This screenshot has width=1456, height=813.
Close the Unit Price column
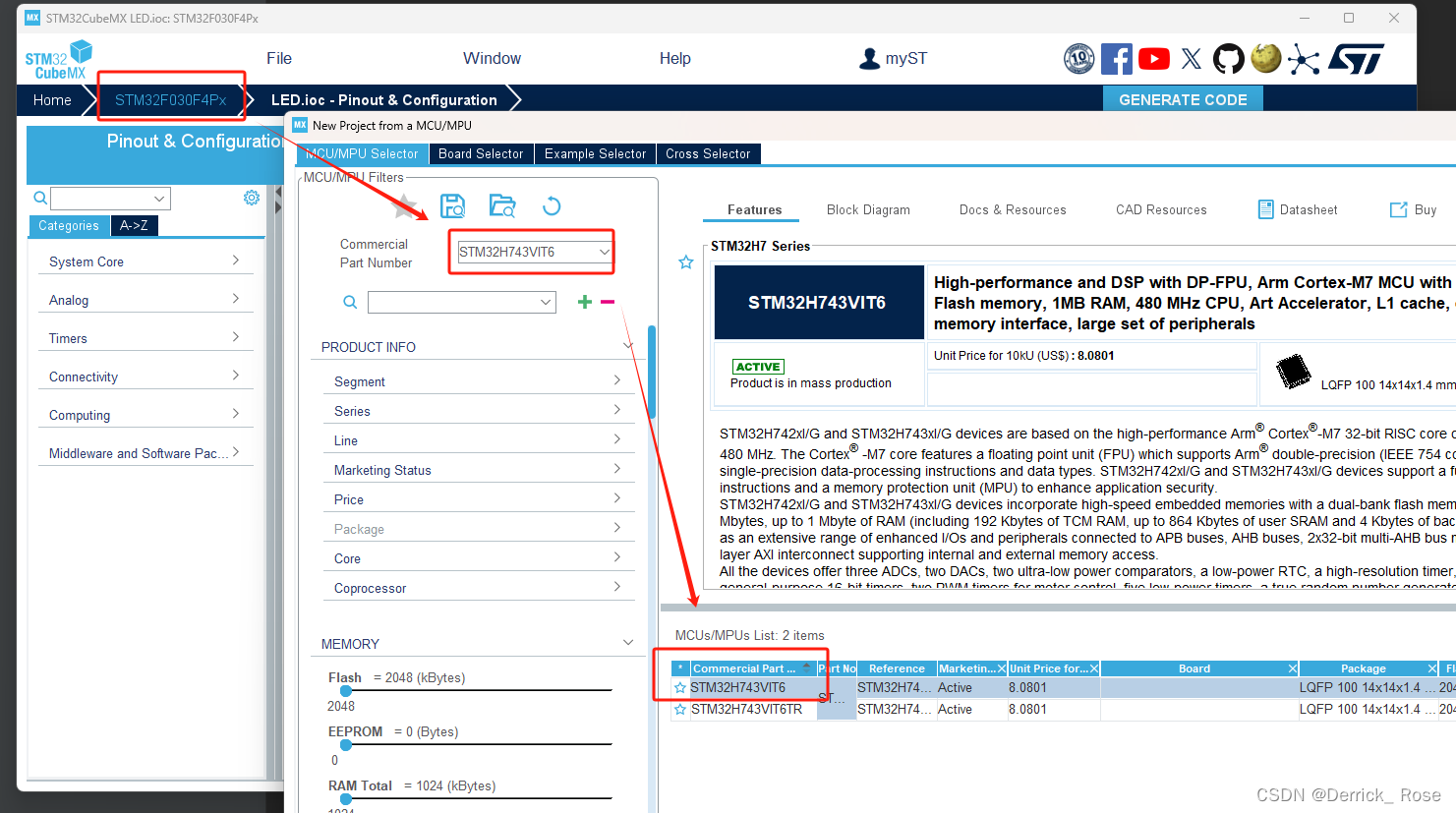1094,668
